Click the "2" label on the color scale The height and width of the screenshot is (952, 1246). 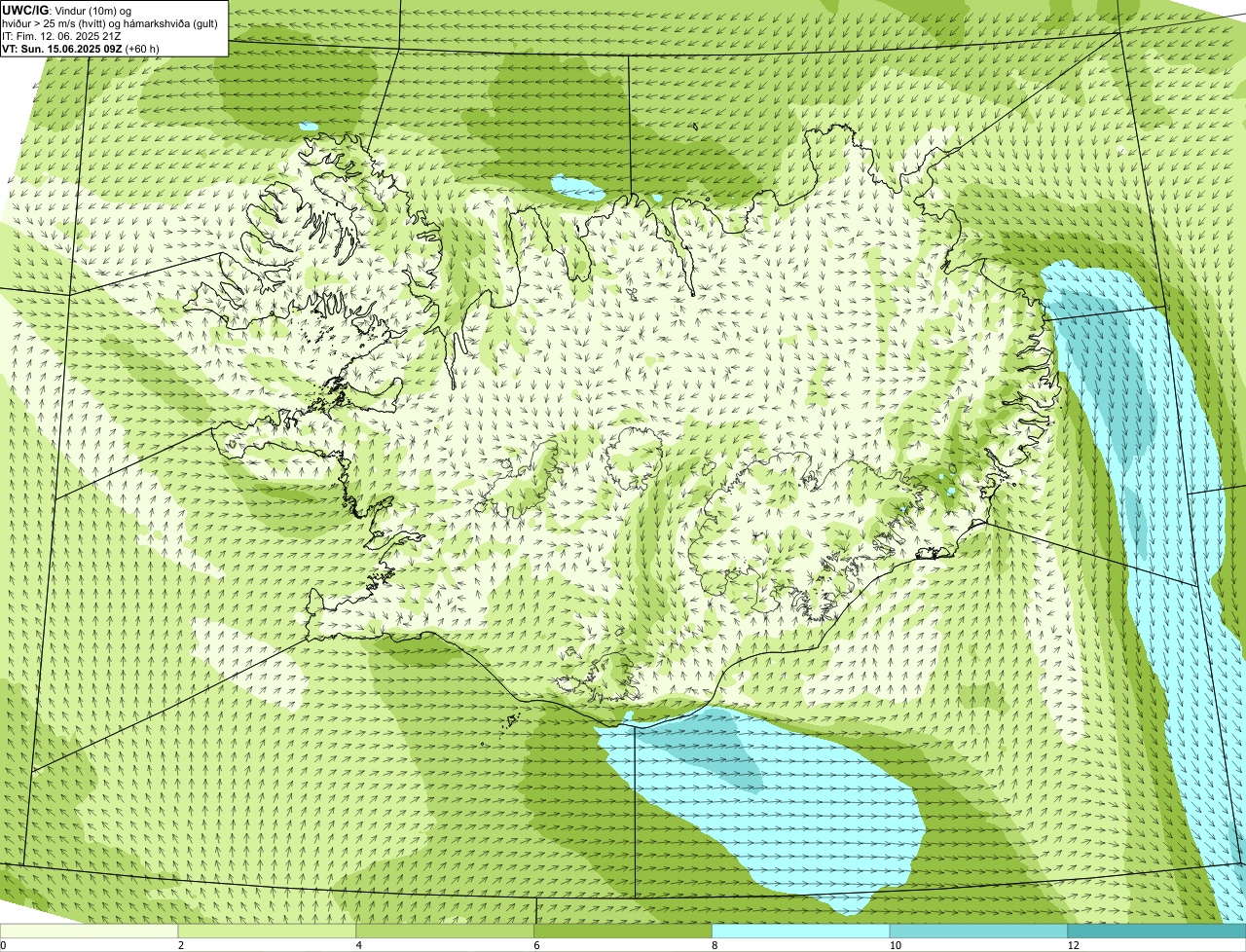[x=181, y=945]
